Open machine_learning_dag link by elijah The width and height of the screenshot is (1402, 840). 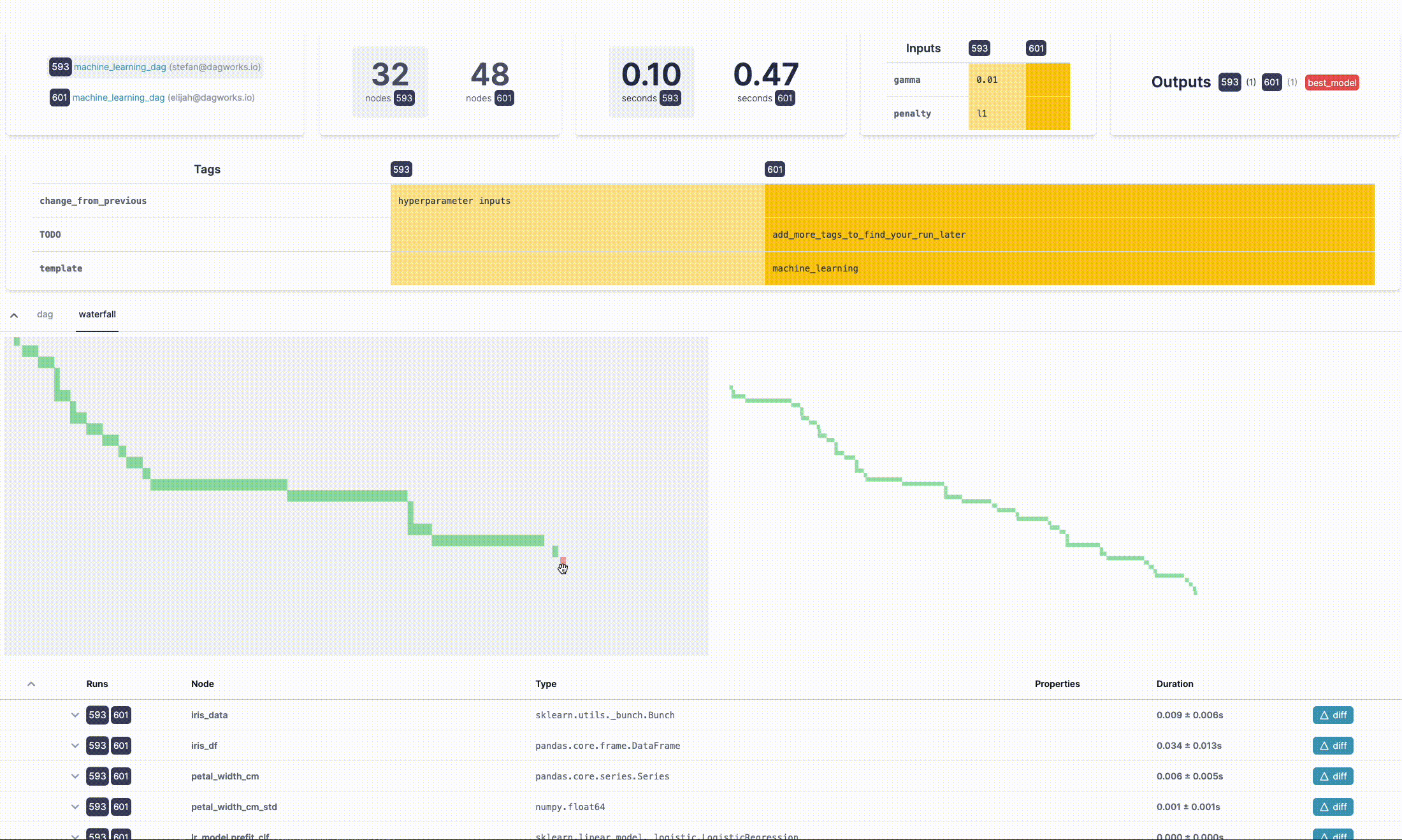point(119,98)
